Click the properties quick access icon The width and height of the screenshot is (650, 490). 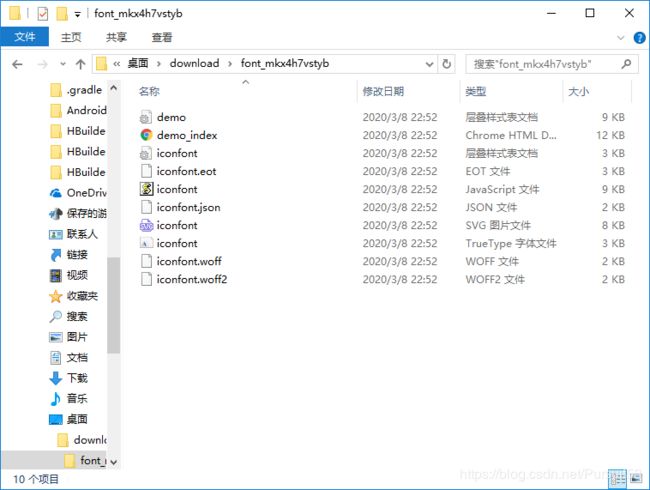tap(42, 14)
